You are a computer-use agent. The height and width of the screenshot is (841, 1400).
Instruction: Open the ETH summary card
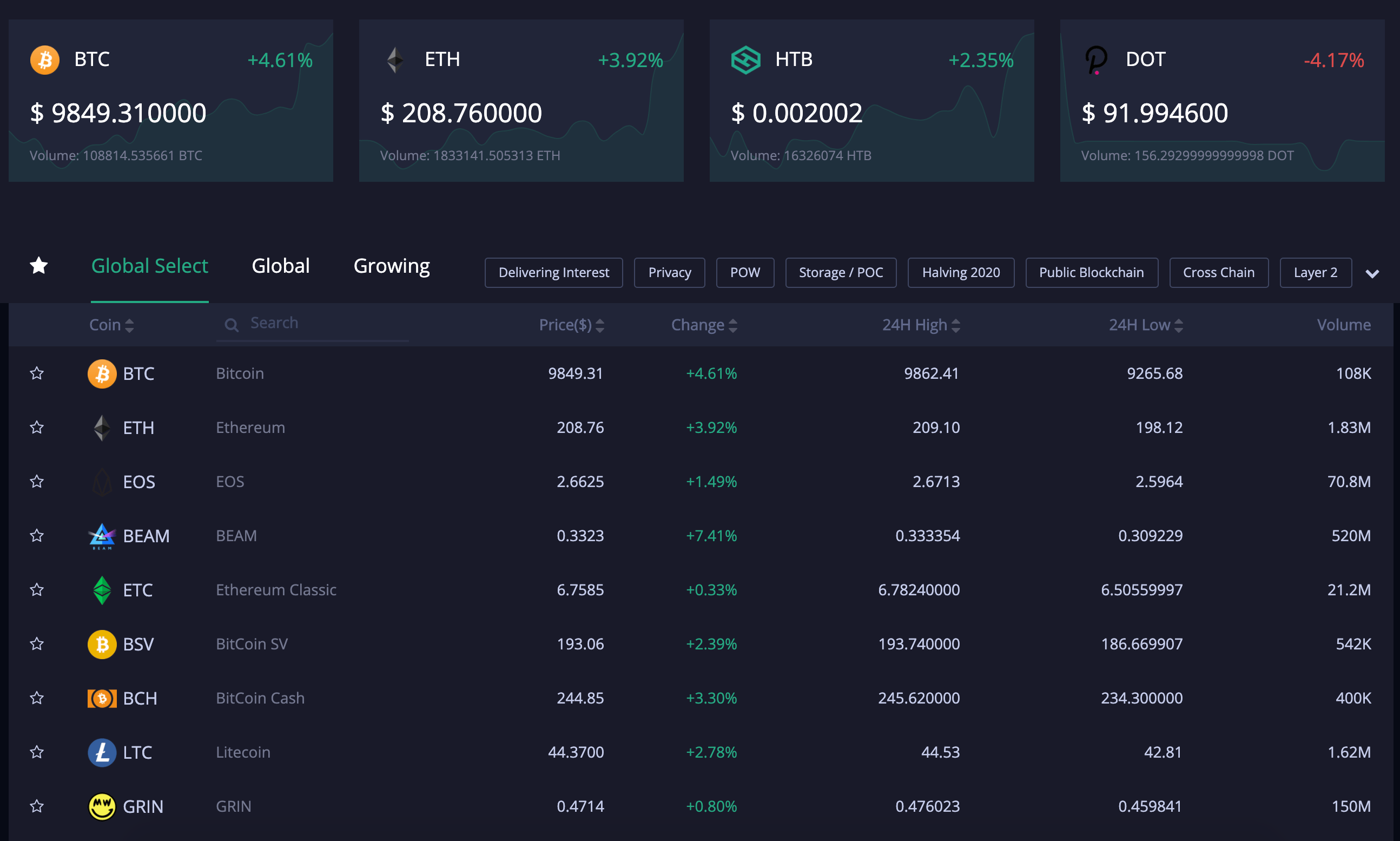coord(521,101)
